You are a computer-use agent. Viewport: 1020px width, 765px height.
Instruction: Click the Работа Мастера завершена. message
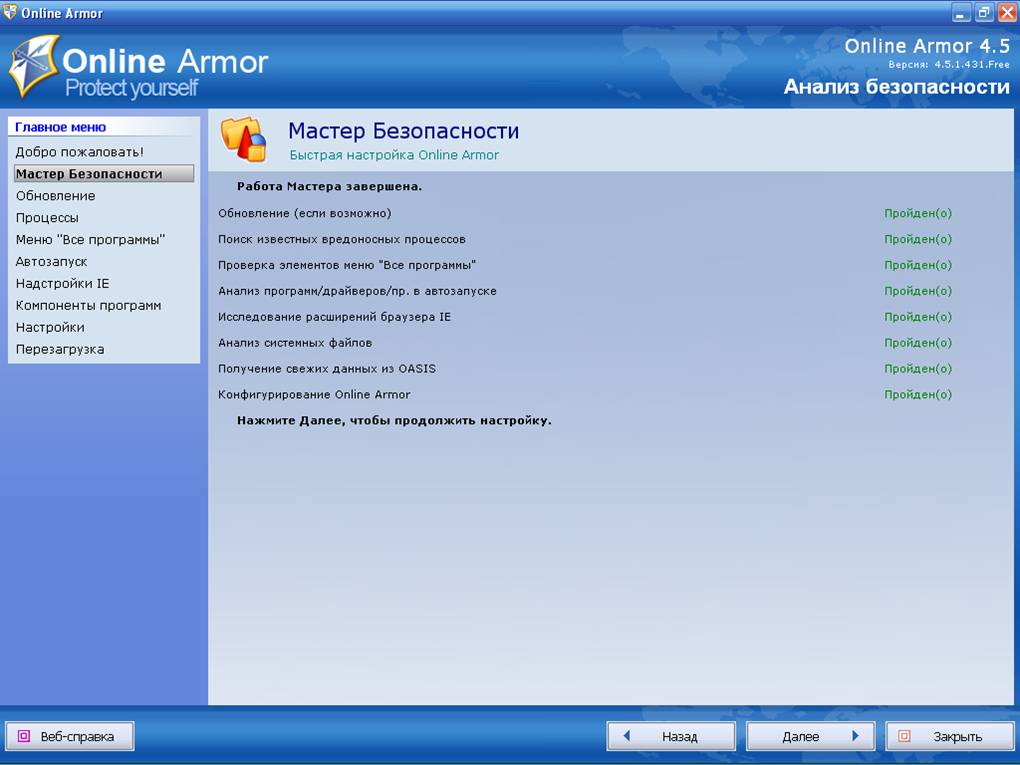(x=329, y=187)
